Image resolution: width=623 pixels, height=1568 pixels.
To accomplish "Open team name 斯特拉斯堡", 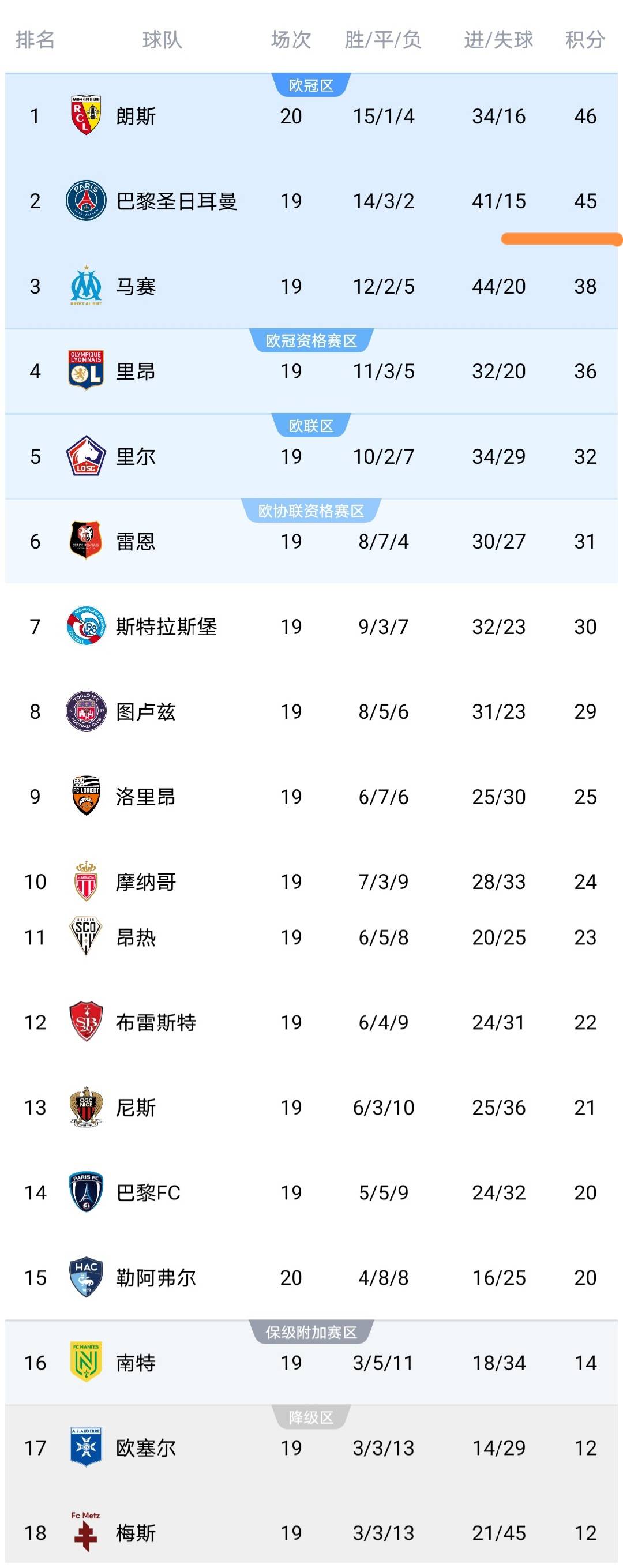I will pos(166,627).
